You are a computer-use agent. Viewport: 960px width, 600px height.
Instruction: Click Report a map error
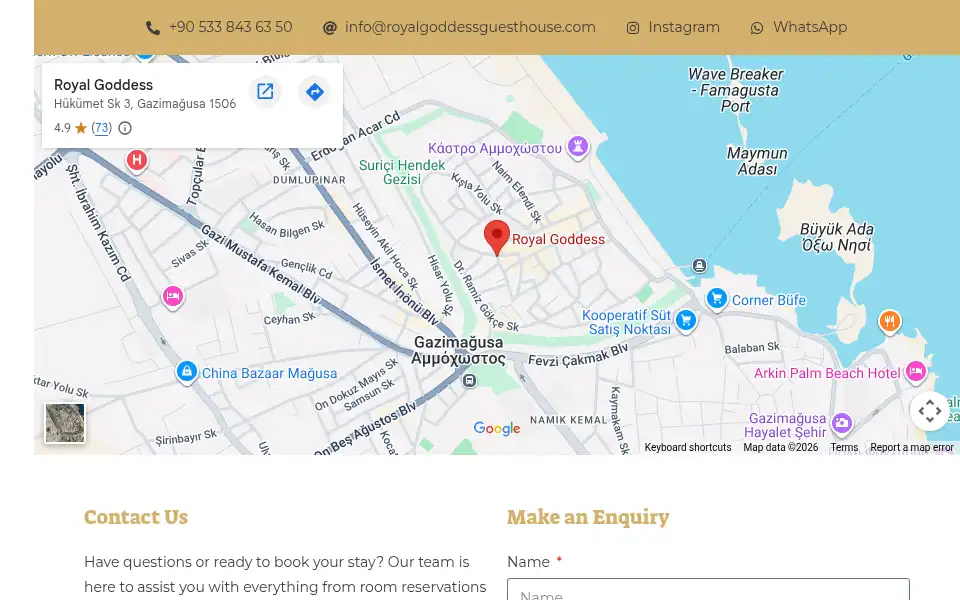[x=912, y=448]
